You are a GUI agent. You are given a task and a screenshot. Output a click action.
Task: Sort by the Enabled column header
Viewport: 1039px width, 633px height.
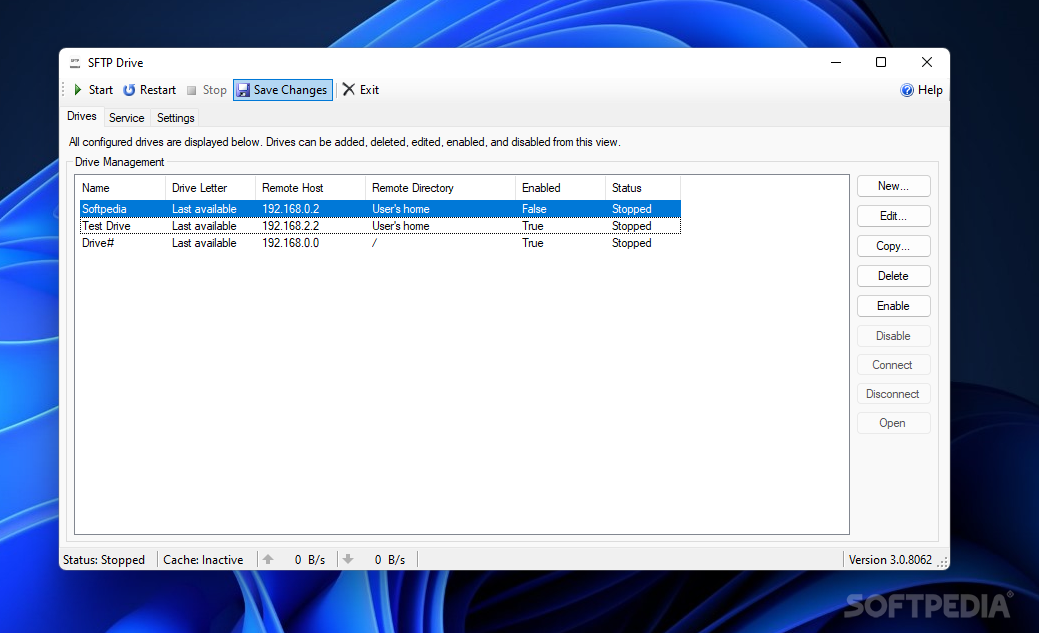click(560, 188)
